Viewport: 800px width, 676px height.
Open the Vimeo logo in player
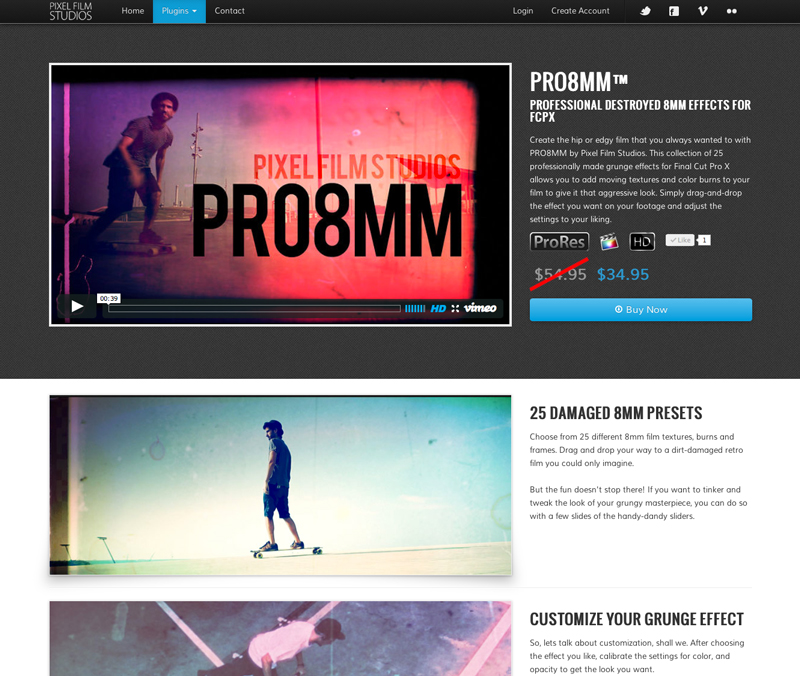[x=480, y=308]
